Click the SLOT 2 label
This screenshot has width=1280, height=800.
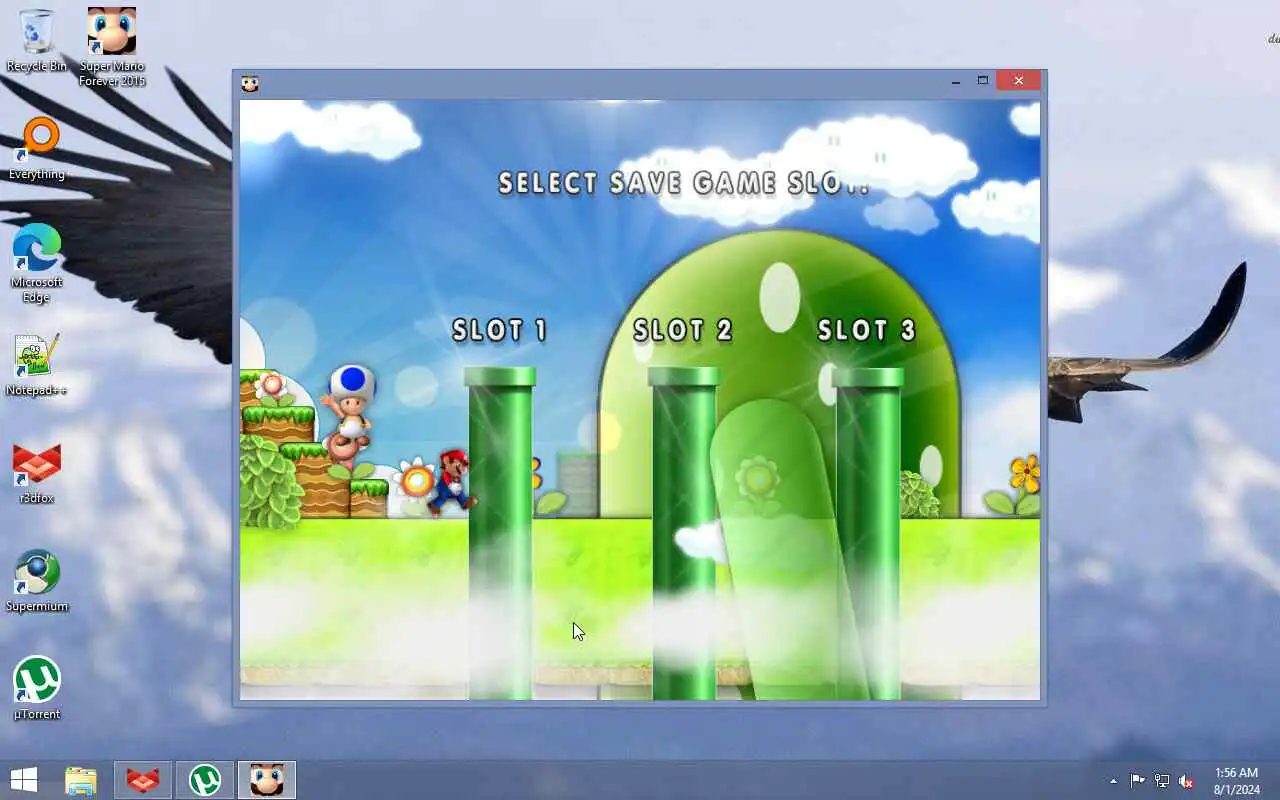pyautogui.click(x=684, y=330)
